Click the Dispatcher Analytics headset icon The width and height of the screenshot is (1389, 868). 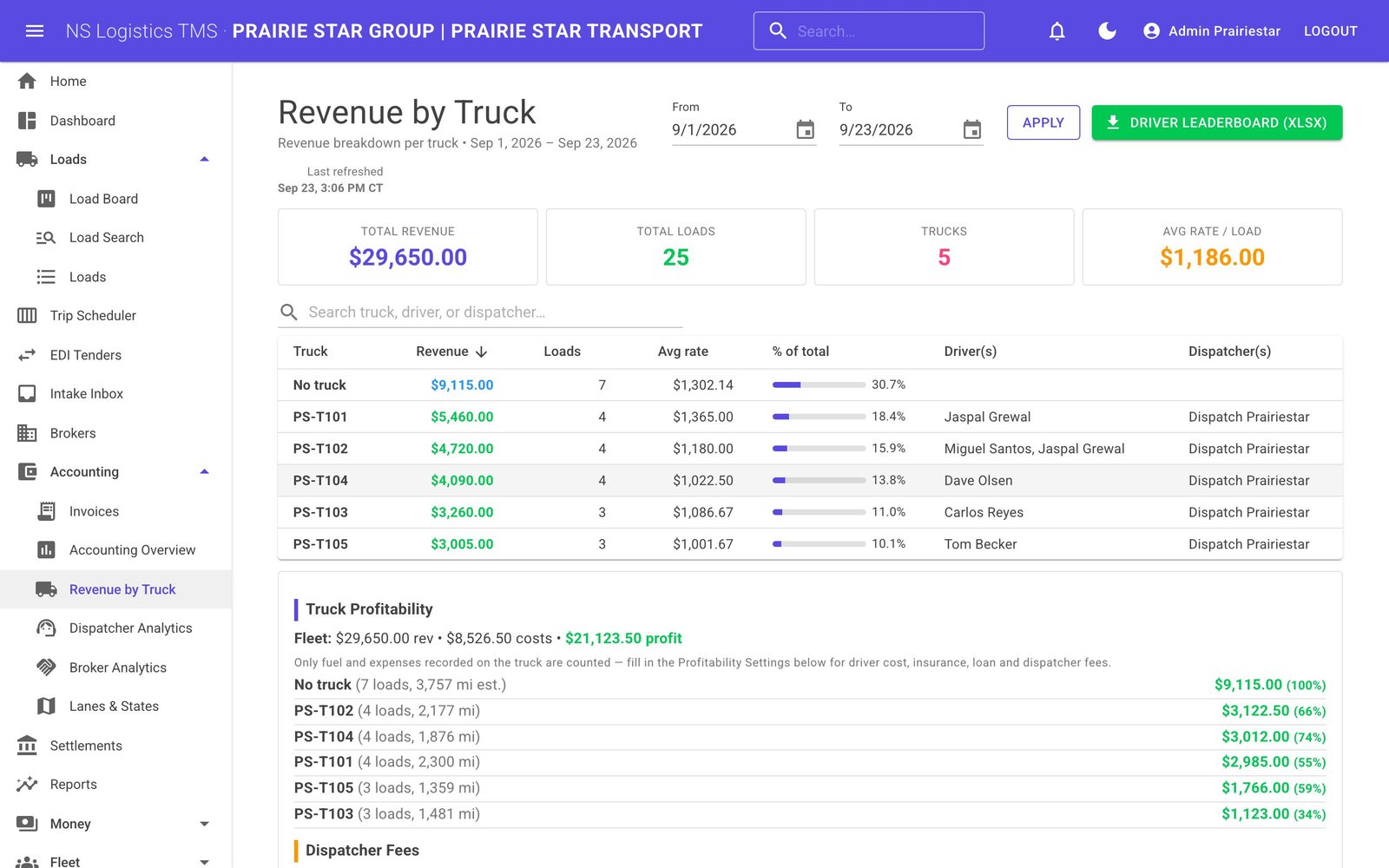tap(46, 628)
